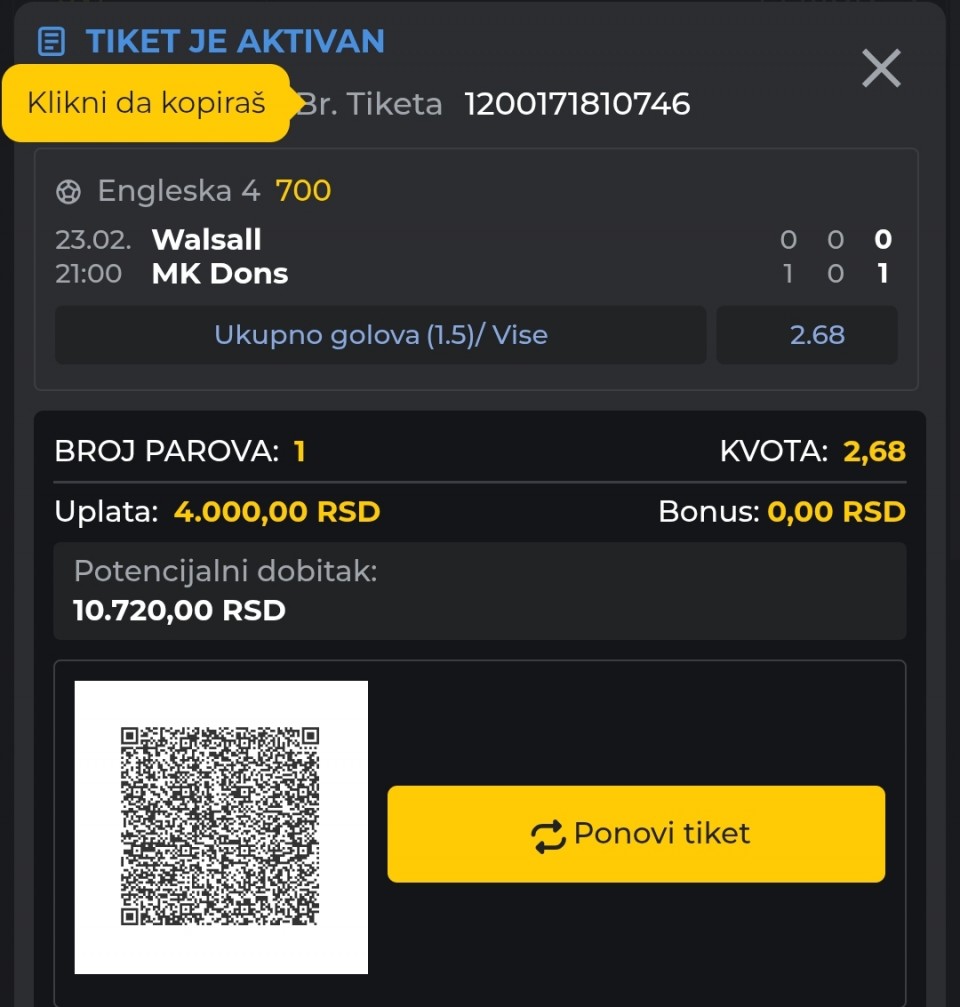
Task: Click the KVOTA 2,68 total value
Action: (x=874, y=452)
